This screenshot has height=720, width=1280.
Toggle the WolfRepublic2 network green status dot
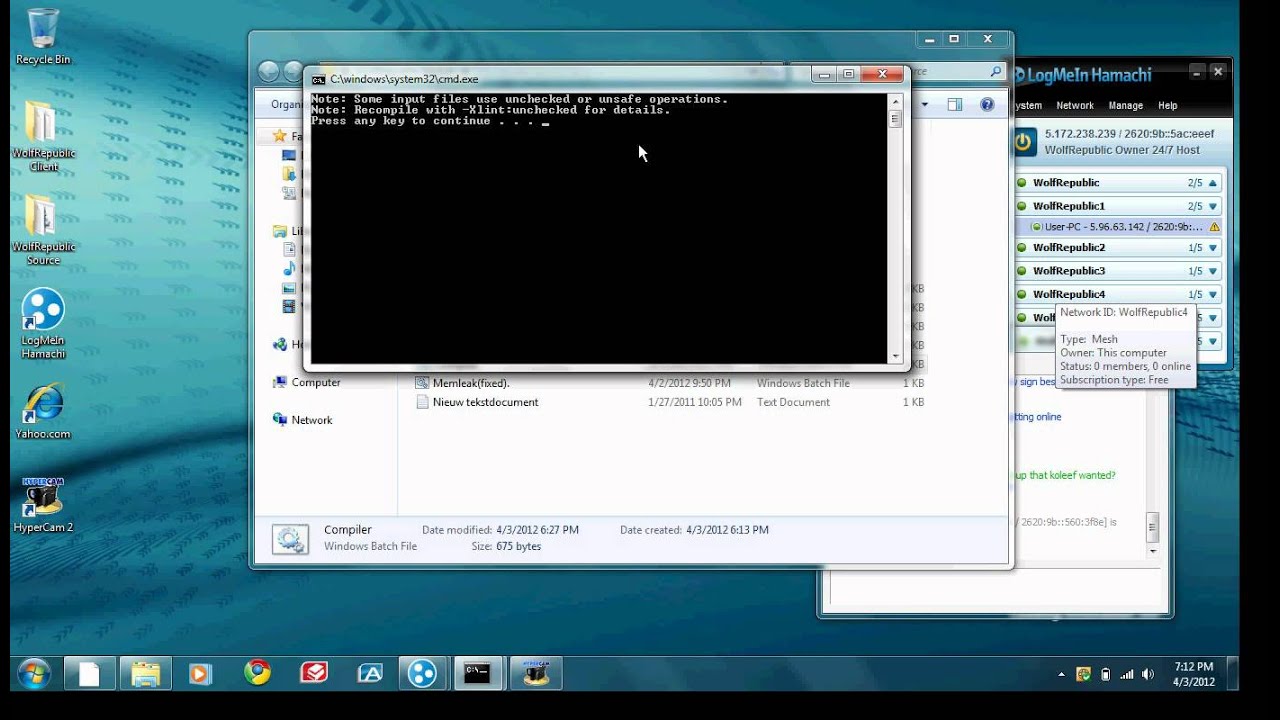click(x=1022, y=248)
